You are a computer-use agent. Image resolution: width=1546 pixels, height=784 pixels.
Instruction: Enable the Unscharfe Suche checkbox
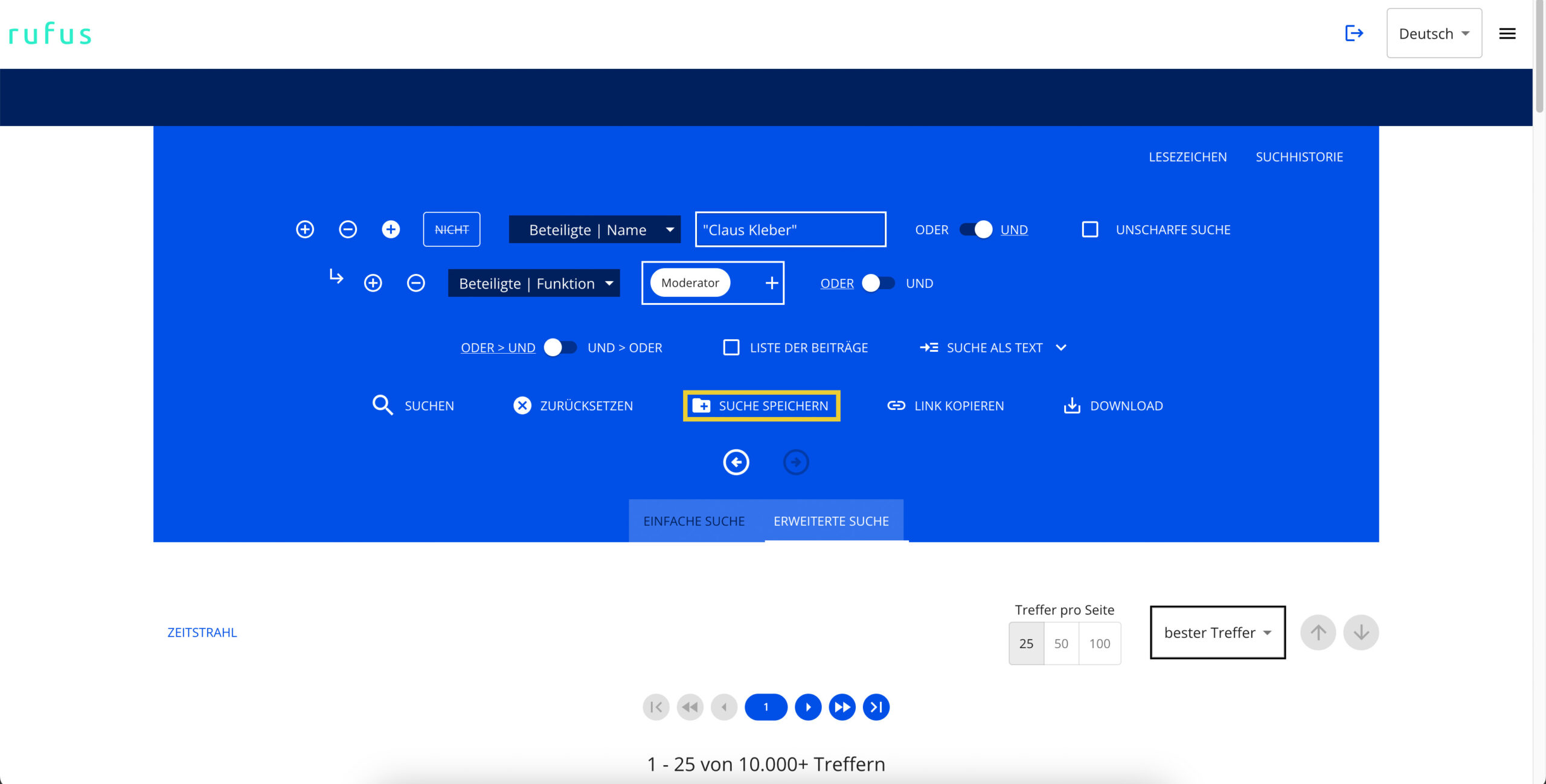click(1089, 229)
